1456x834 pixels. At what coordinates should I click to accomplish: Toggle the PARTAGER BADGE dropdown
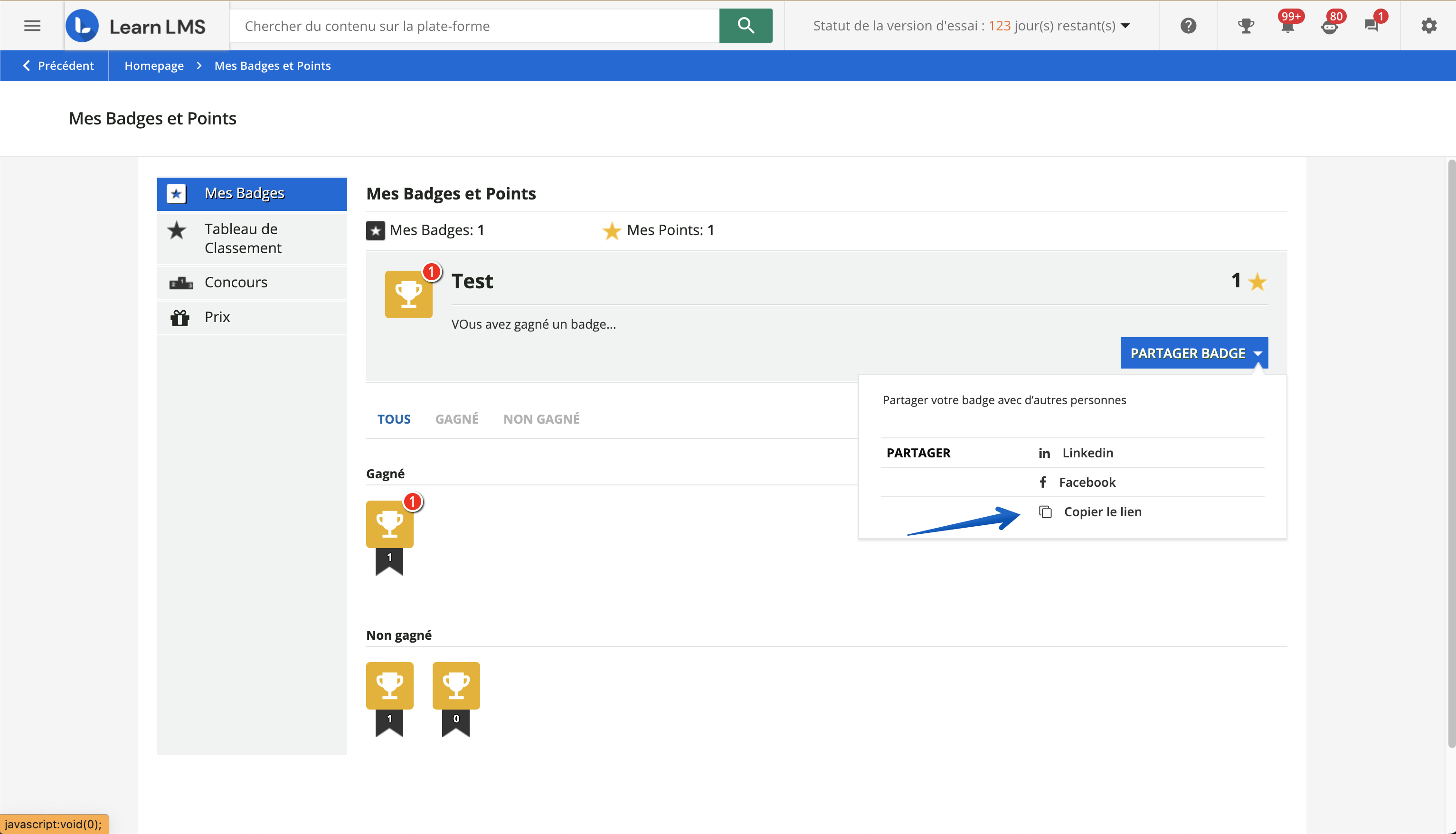pyautogui.click(x=1194, y=353)
